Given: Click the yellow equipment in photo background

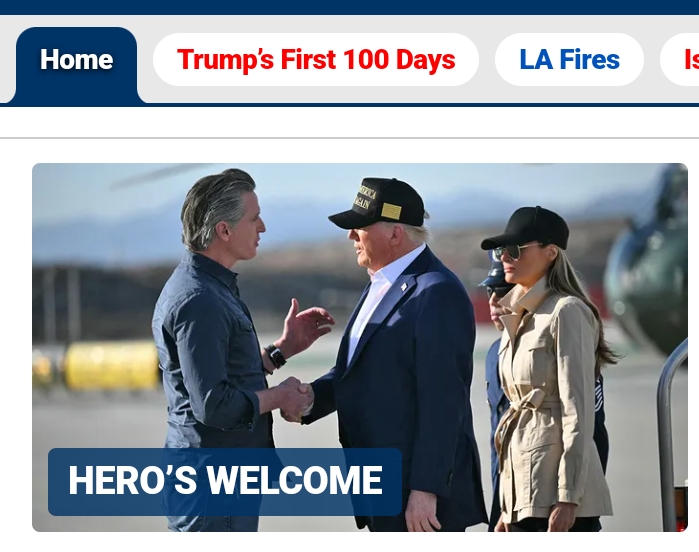Looking at the screenshot, I should 111,366.
